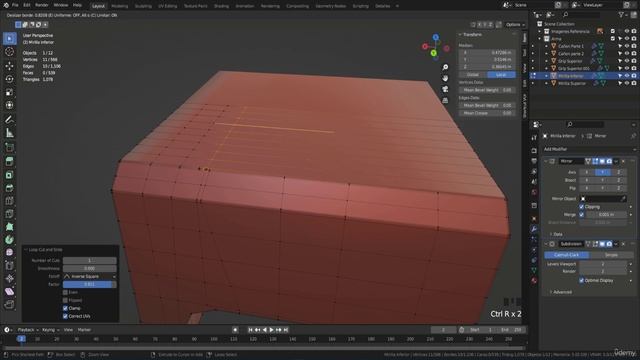This screenshot has width=640, height=360.
Task: Click mesh icon of Cañon Parte 1
Action: 554,46
